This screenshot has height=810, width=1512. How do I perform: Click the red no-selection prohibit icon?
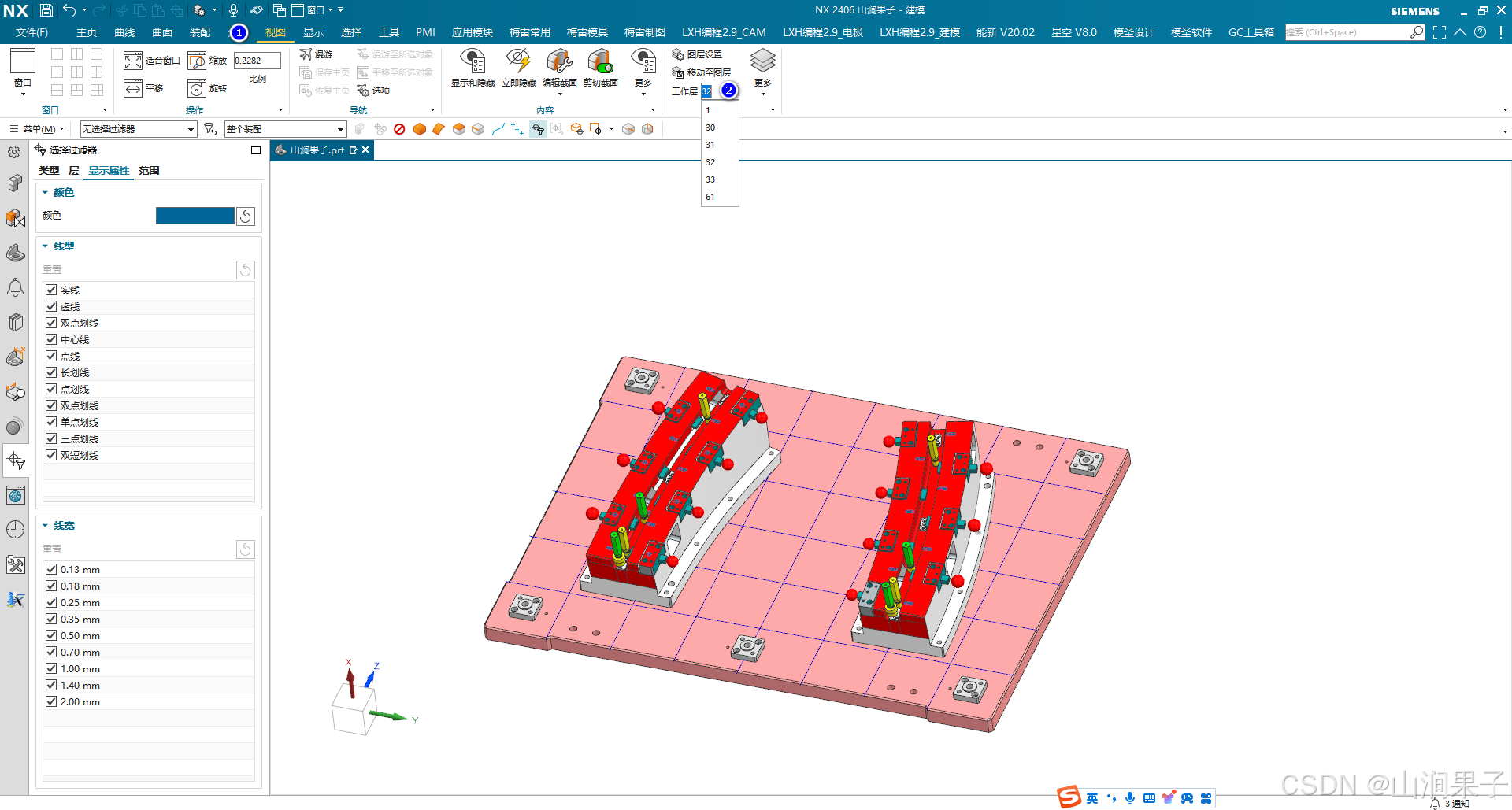click(399, 129)
